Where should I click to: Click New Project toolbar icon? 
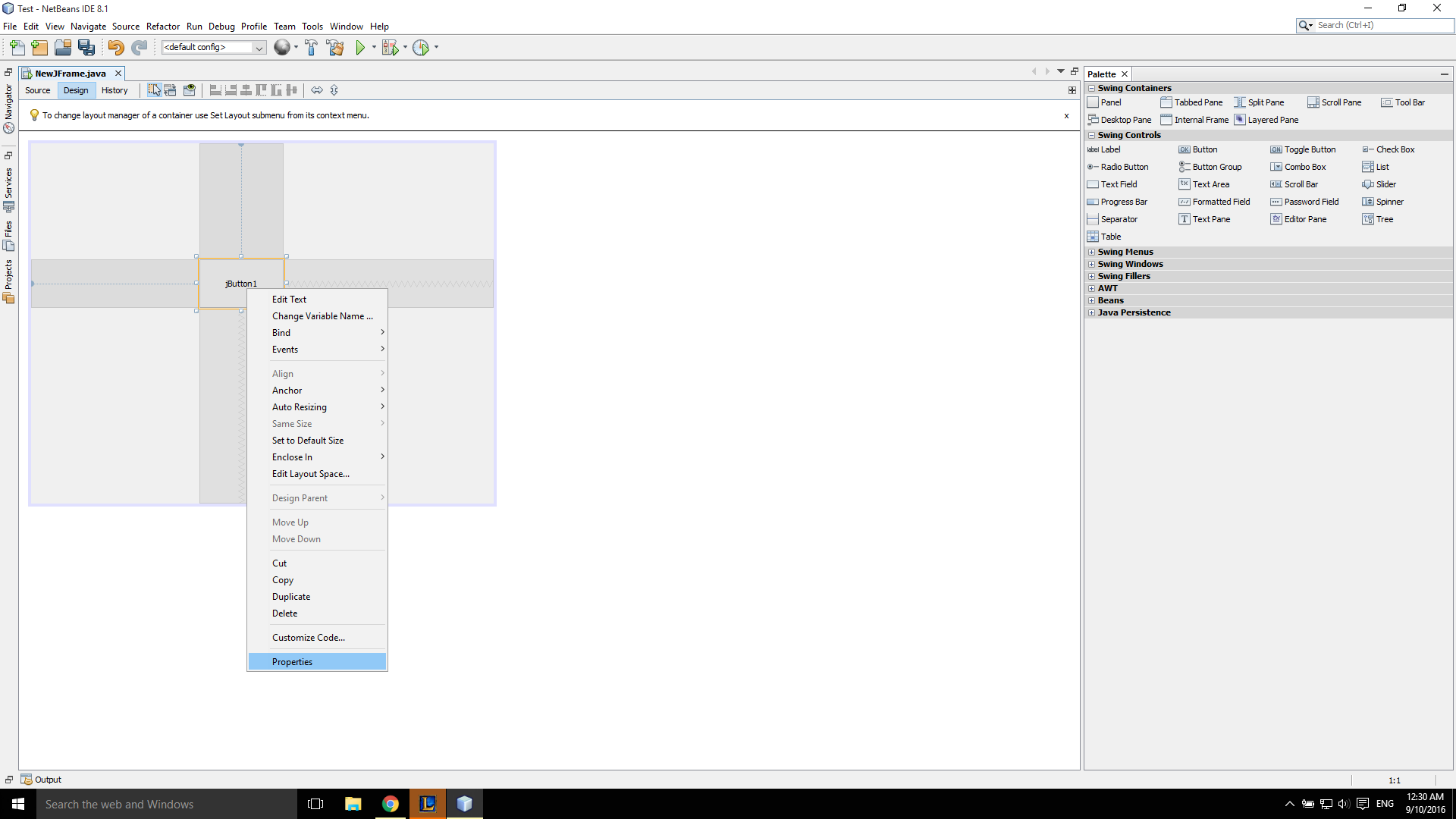39,48
